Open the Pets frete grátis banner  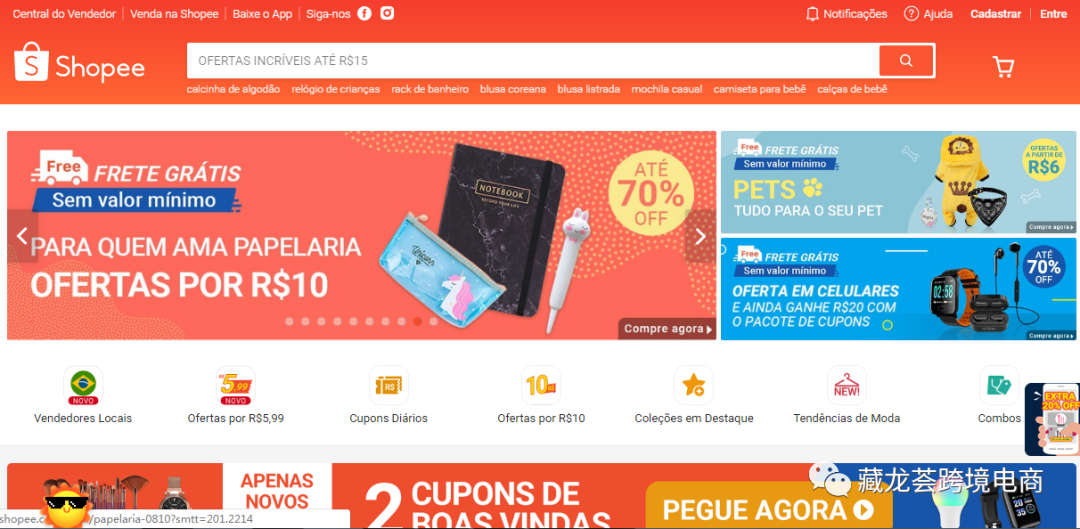tap(898, 182)
